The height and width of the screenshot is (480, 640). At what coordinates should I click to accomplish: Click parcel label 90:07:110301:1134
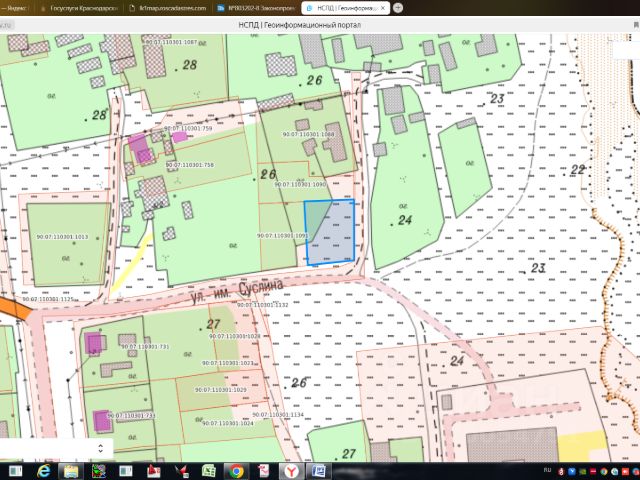click(278, 415)
